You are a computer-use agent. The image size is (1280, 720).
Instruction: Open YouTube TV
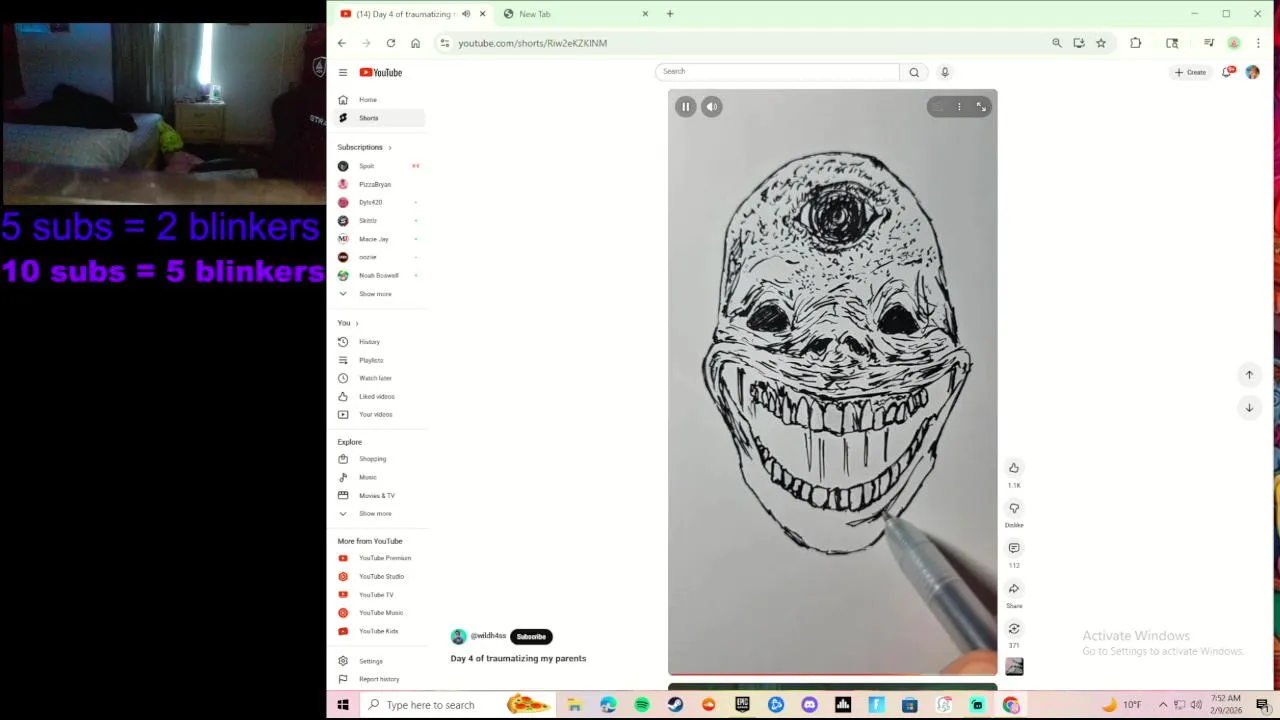pos(380,595)
